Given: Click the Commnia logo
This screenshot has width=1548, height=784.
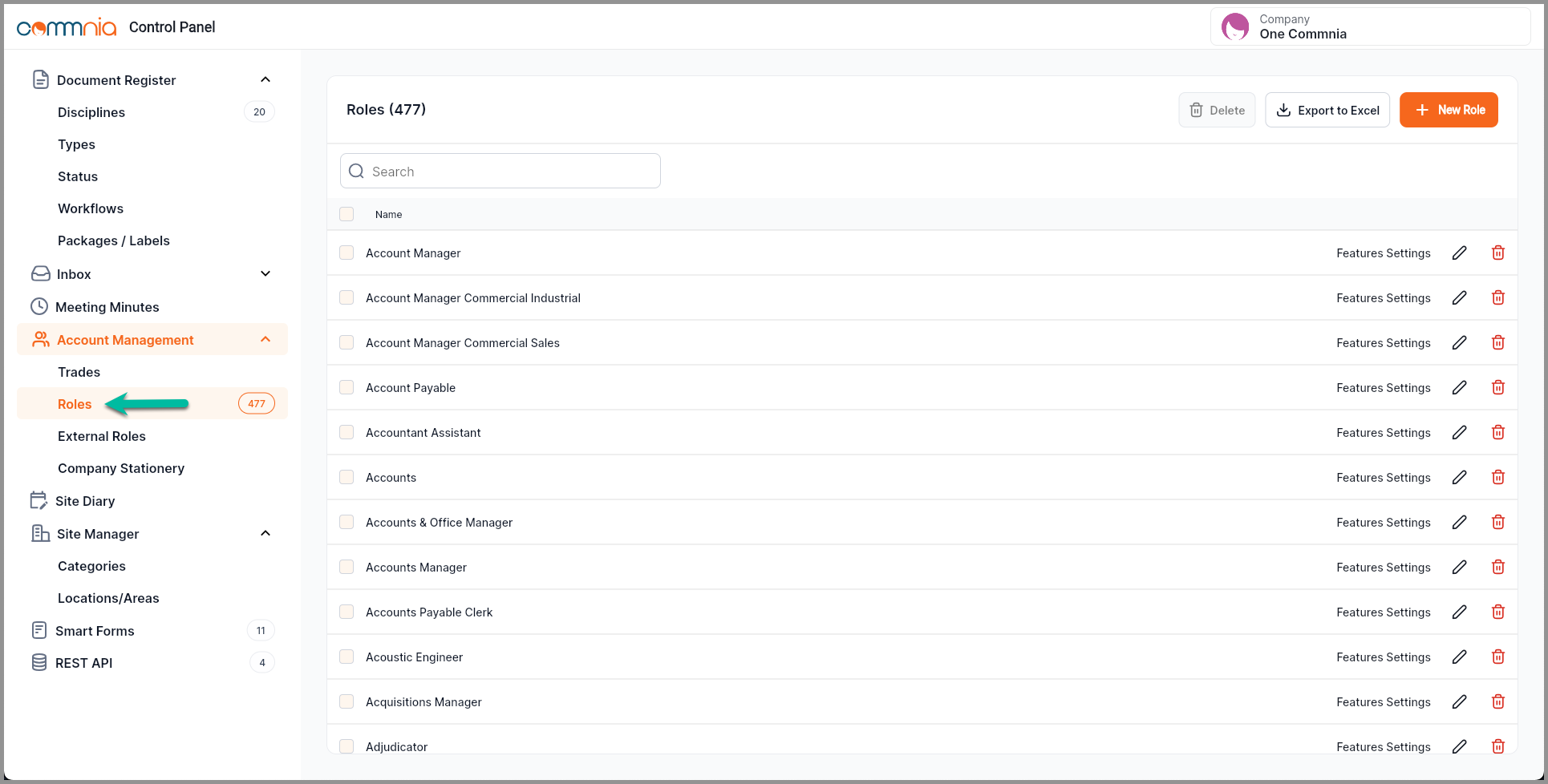Looking at the screenshot, I should (67, 27).
